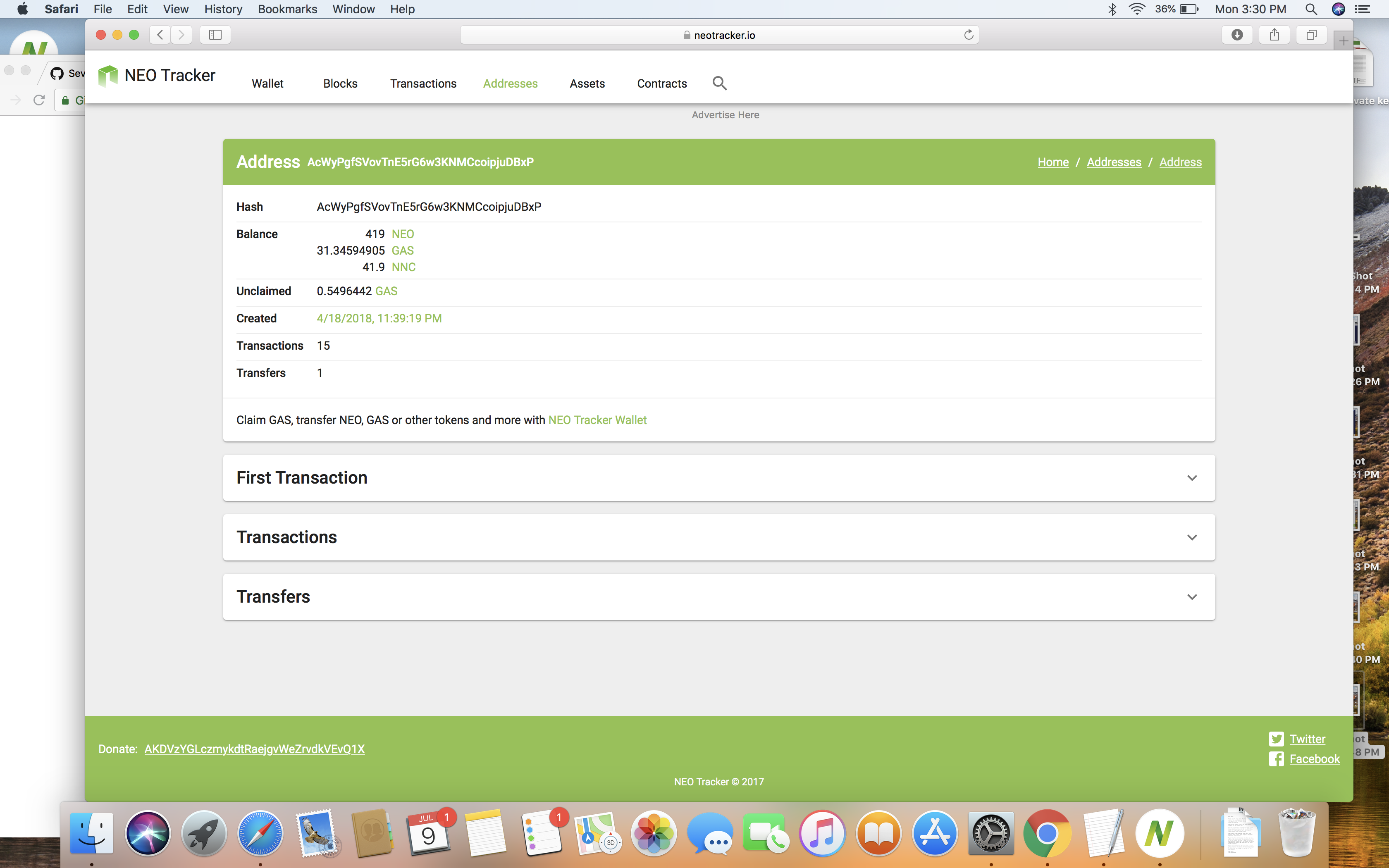Open the Created timestamp 4/18/2018 link
The image size is (1389, 868).
point(379,319)
